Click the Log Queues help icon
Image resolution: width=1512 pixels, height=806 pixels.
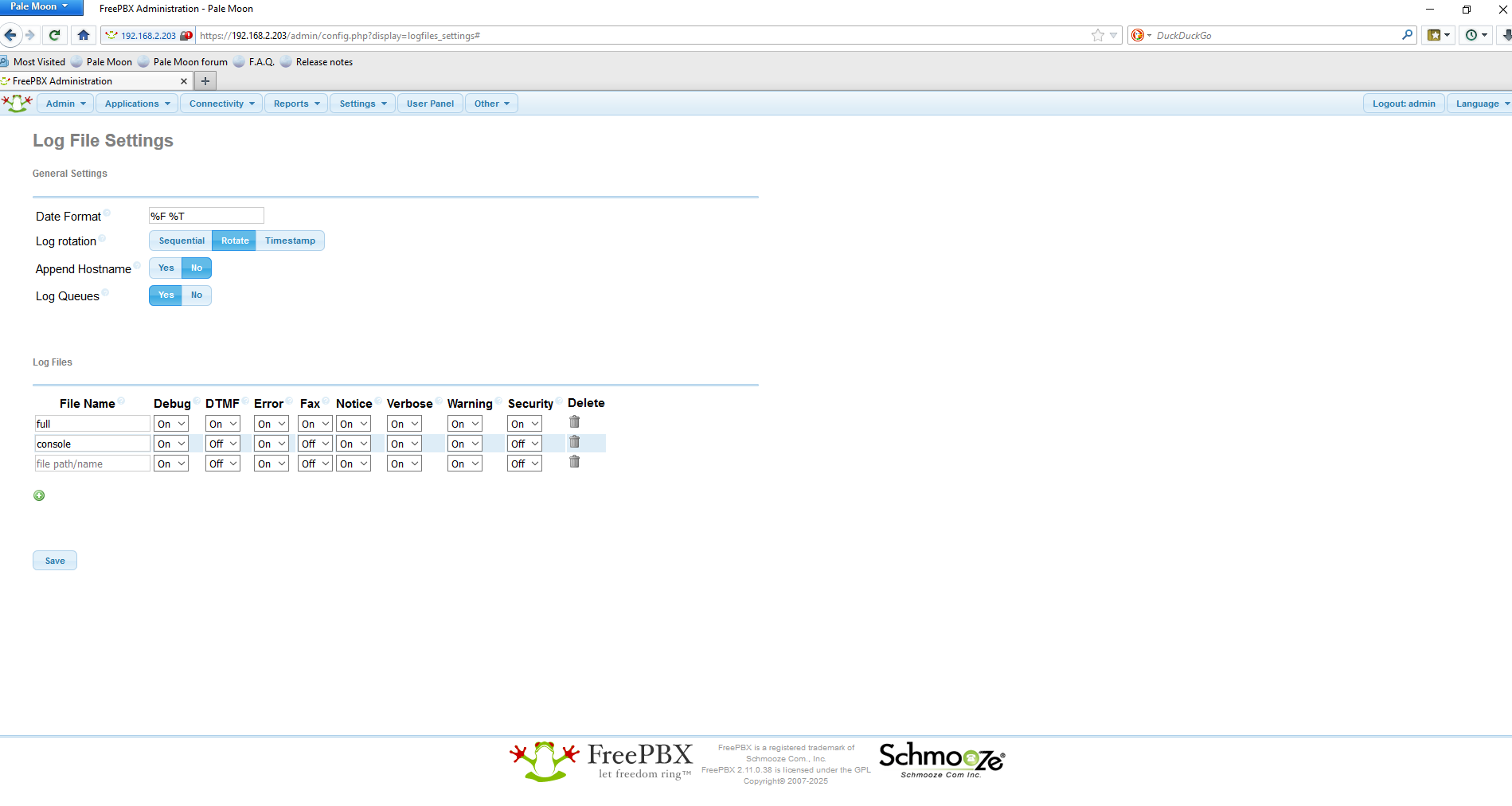pos(105,292)
